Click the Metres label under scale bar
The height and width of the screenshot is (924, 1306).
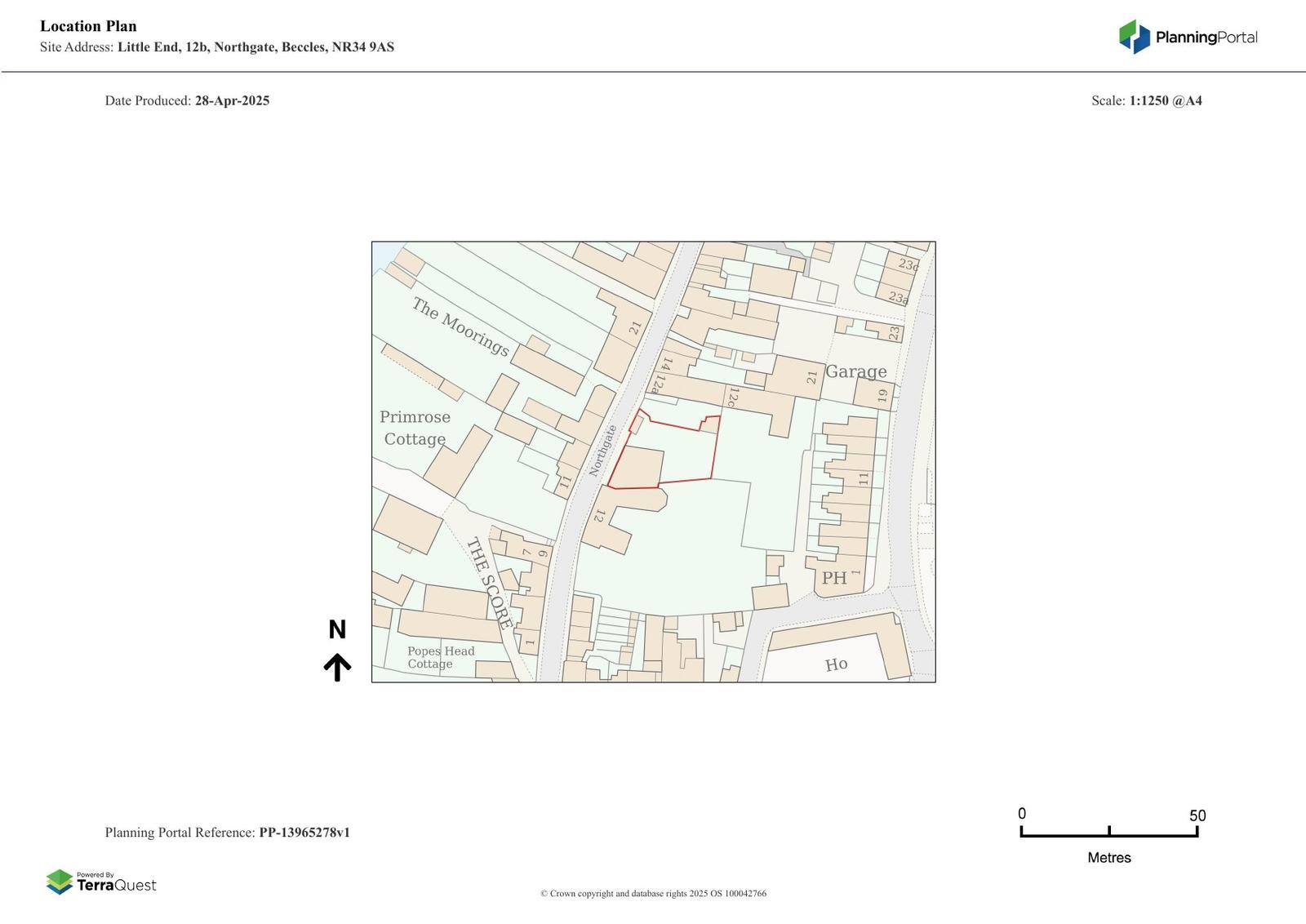click(x=1108, y=858)
